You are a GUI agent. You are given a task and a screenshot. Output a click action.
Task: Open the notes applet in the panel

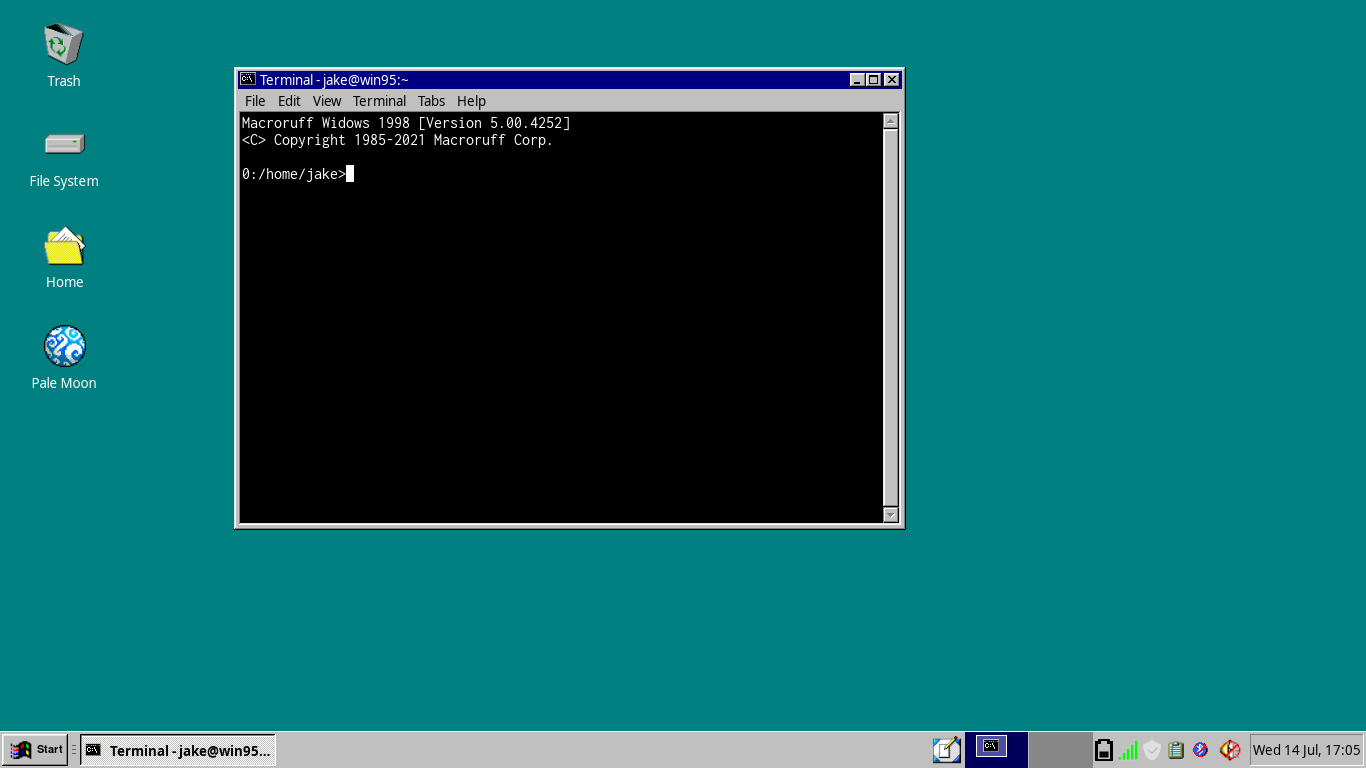946,750
